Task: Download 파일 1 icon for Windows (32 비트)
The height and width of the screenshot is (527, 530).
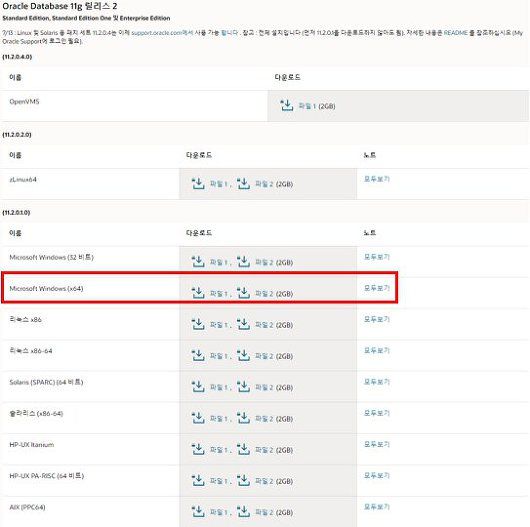Action: pyautogui.click(x=198, y=262)
